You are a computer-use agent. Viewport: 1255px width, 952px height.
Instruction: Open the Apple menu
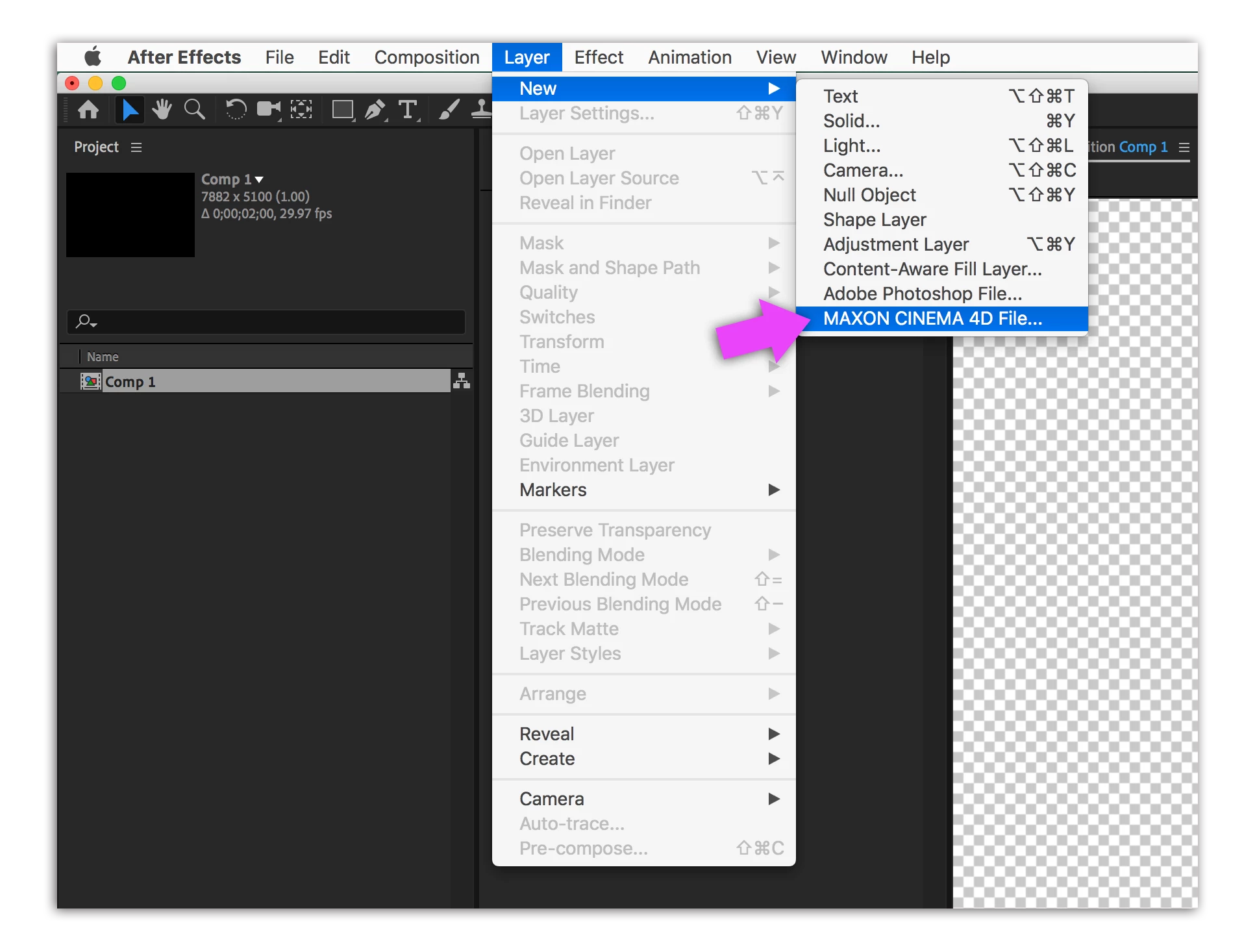click(x=93, y=57)
